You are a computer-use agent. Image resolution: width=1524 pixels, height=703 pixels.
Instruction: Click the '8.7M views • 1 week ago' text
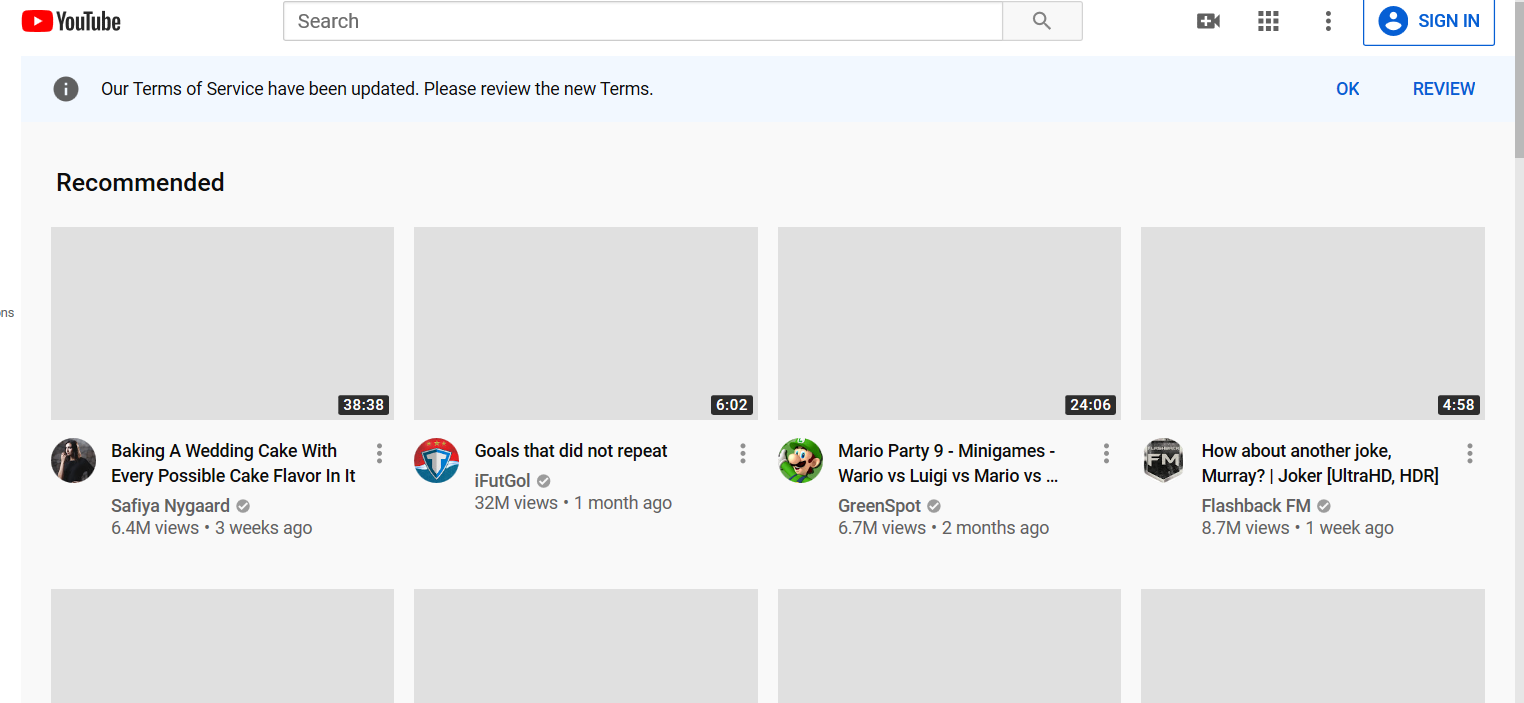[x=1297, y=528]
